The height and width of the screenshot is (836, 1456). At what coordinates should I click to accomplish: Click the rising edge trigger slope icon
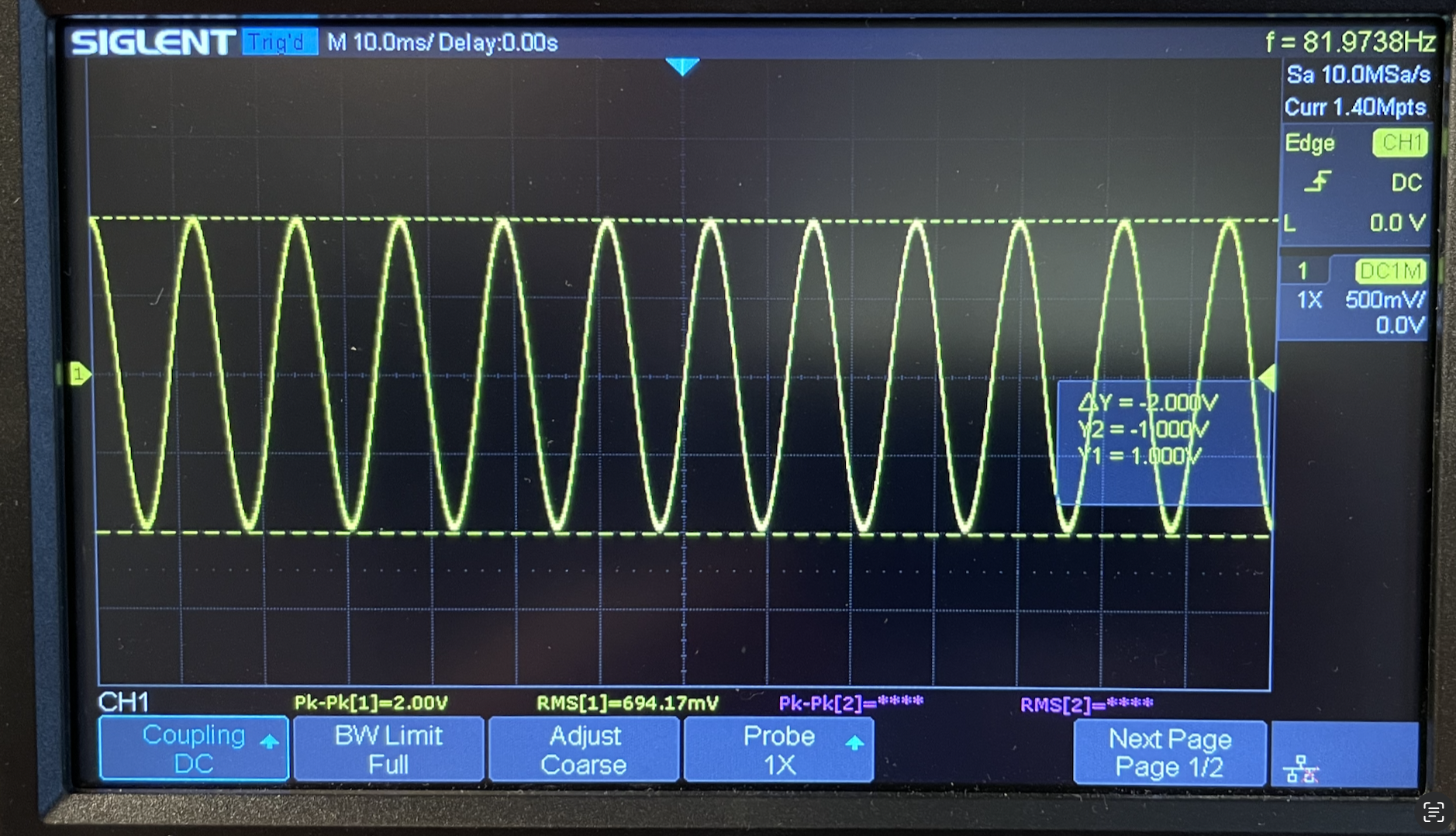coord(1316,182)
